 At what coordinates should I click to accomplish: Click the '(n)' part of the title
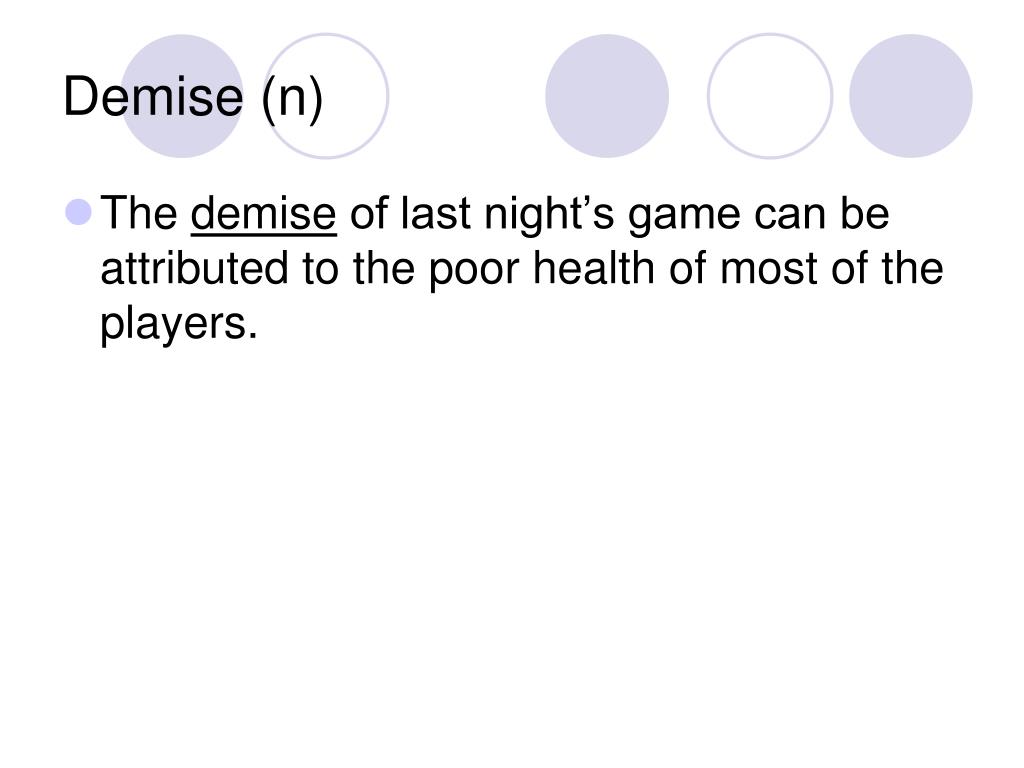point(293,99)
